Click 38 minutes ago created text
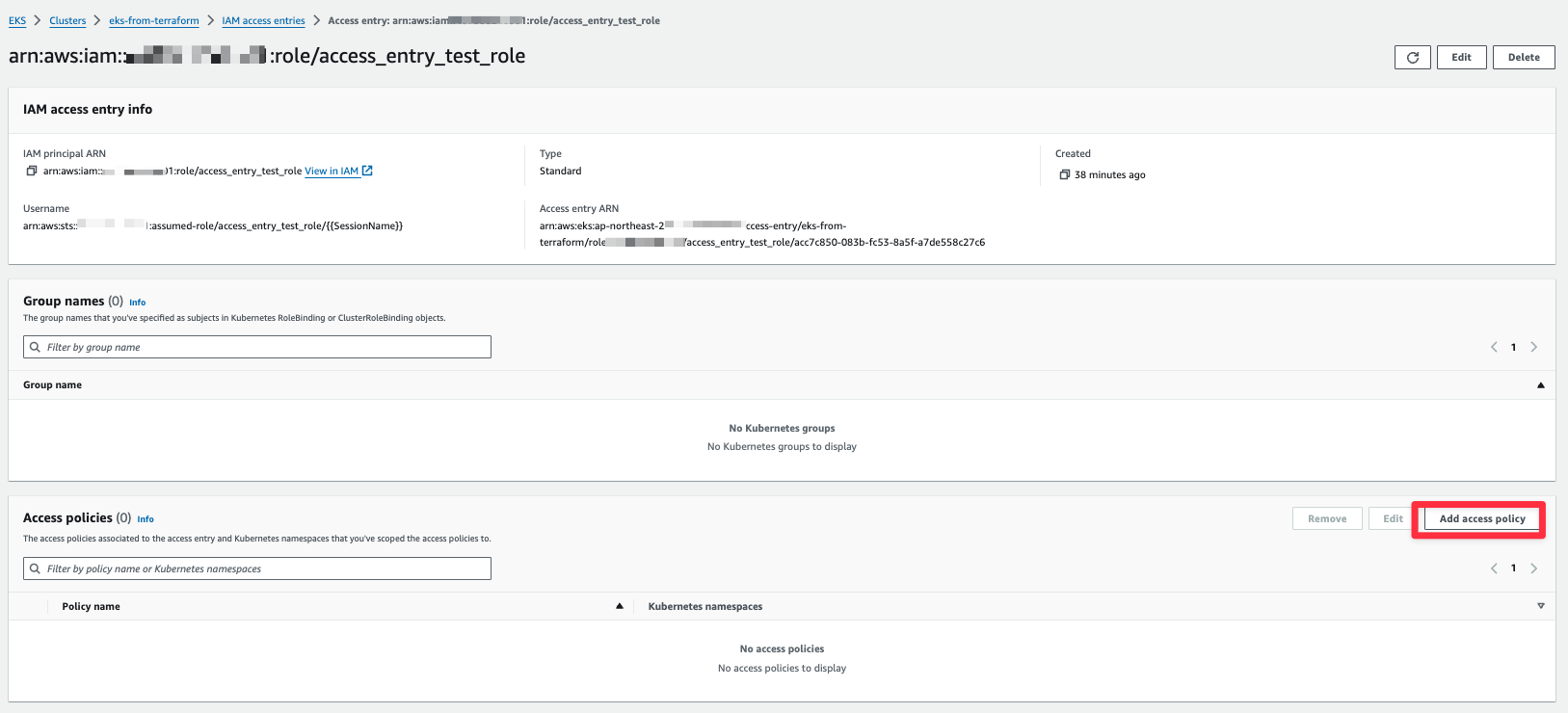This screenshot has width=1568, height=713. [1110, 175]
